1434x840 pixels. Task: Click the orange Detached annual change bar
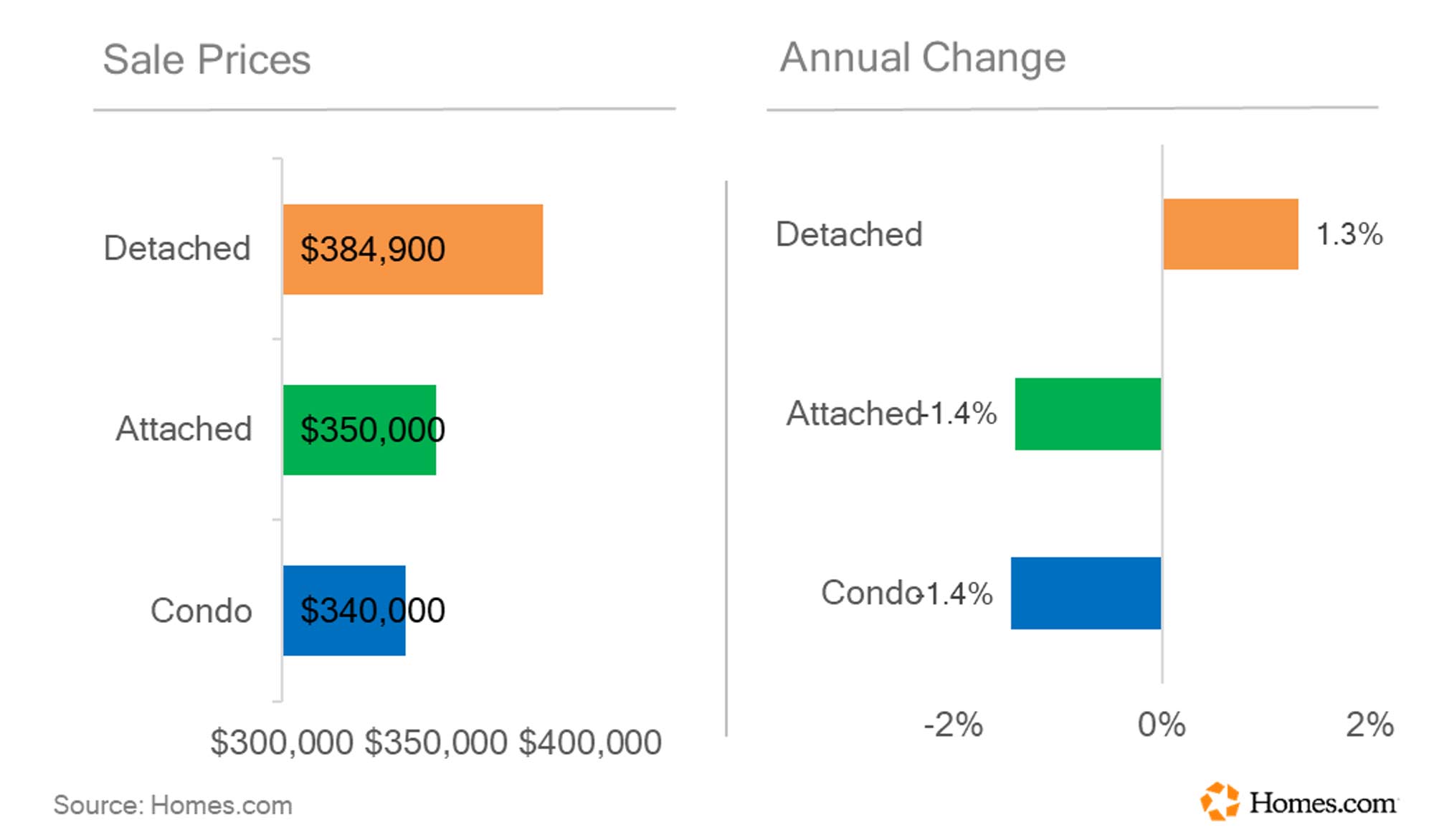point(1230,234)
